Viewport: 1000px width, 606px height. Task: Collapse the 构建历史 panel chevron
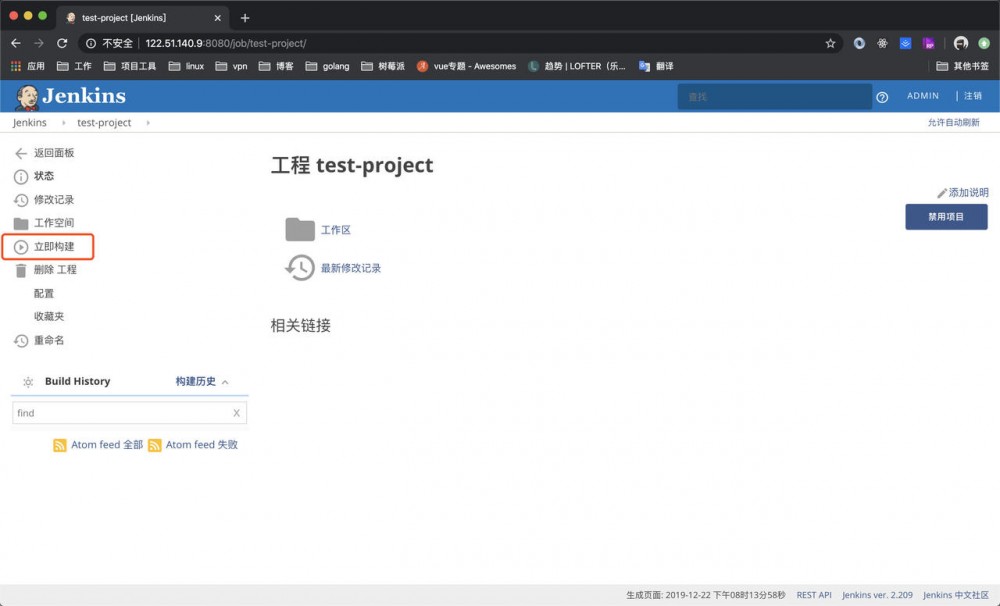[x=224, y=381]
